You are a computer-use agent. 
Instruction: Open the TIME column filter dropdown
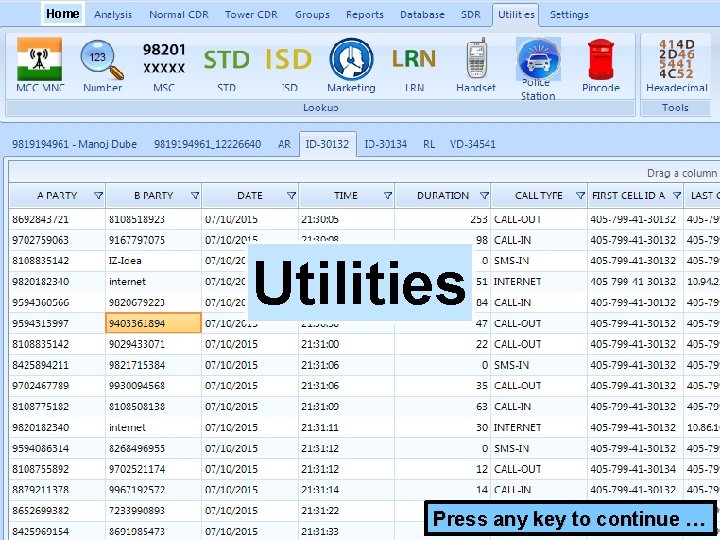(x=388, y=196)
